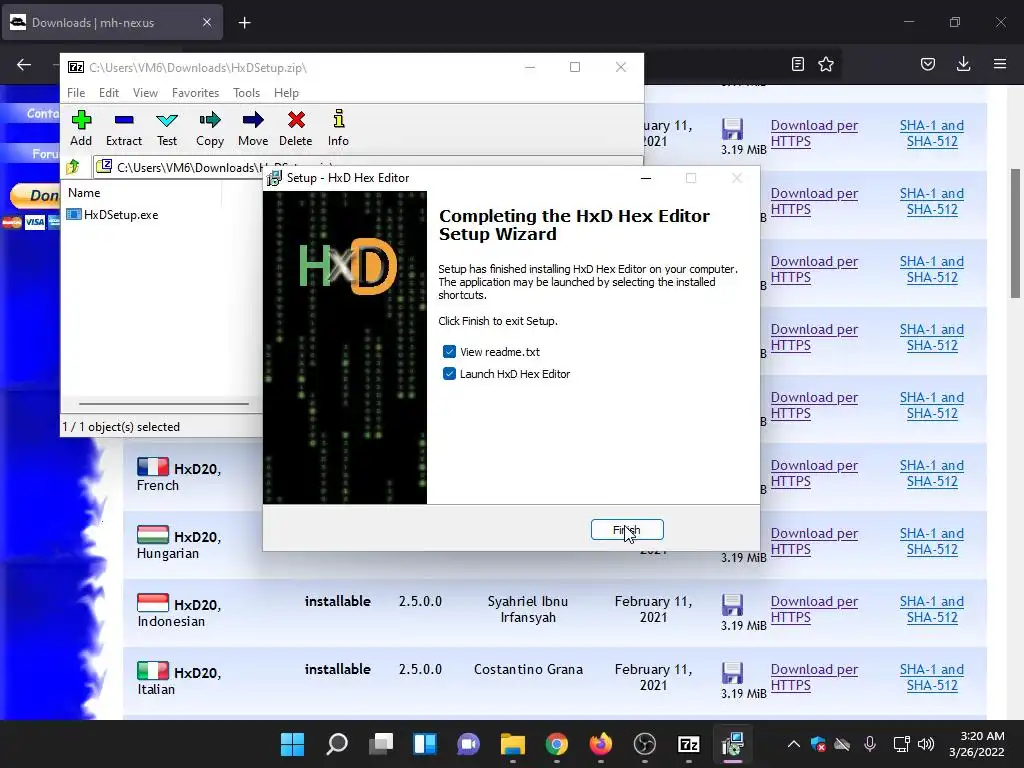This screenshot has width=1024, height=768.
Task: Open SHA-1 and SHA-512 link for Italian row
Action: tap(932, 677)
